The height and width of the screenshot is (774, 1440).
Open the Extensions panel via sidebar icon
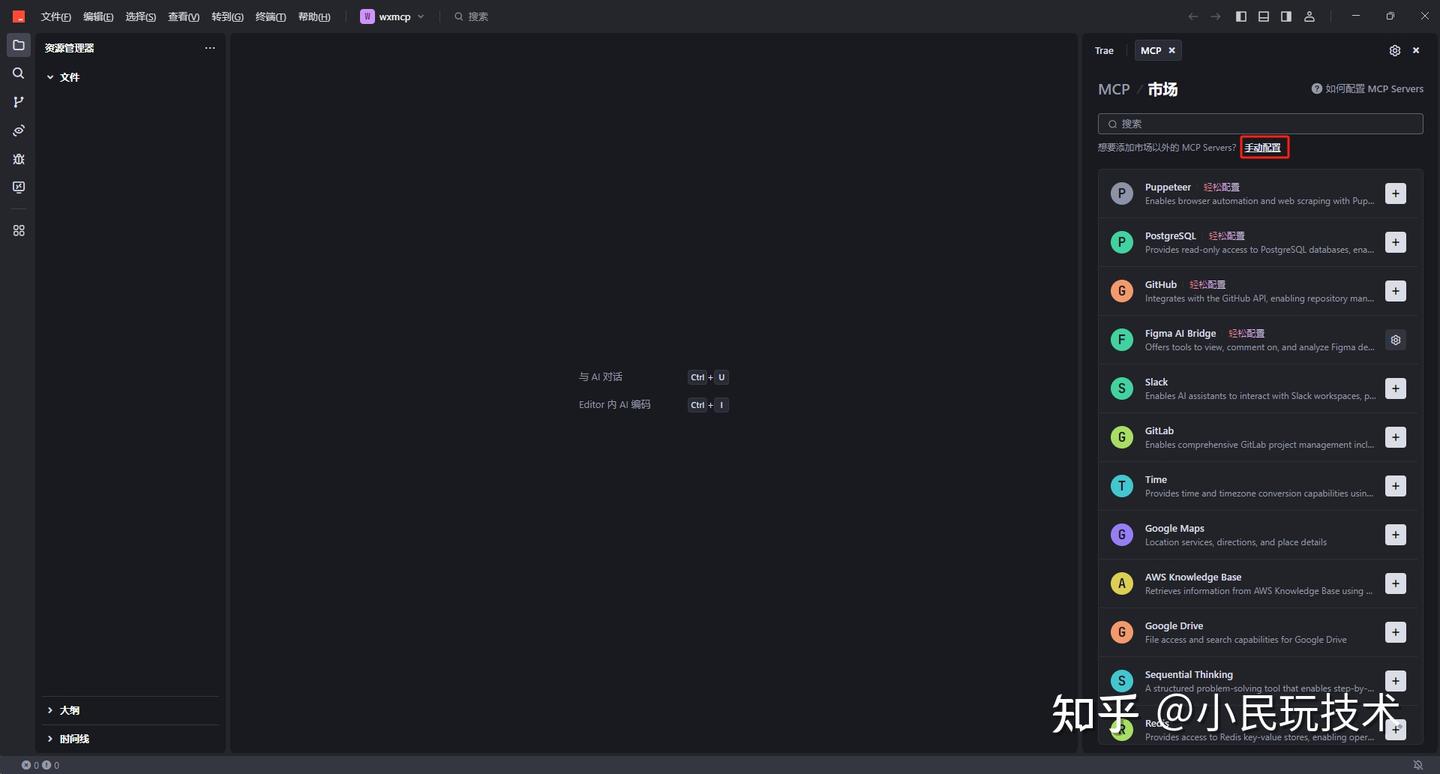17,230
